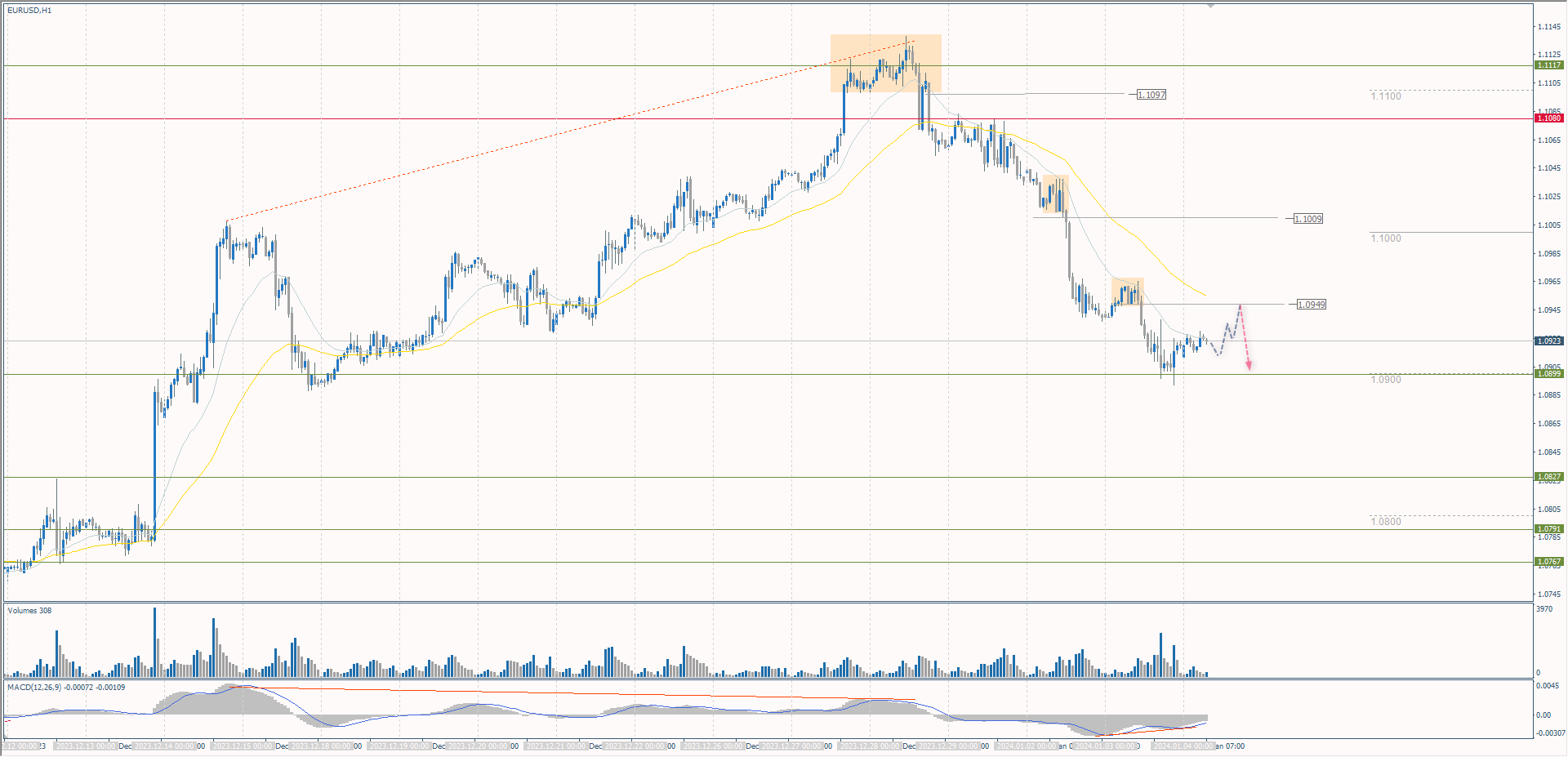Click the grey 1.0800 round-level label
Viewport: 1568px width, 757px height.
(1386, 522)
